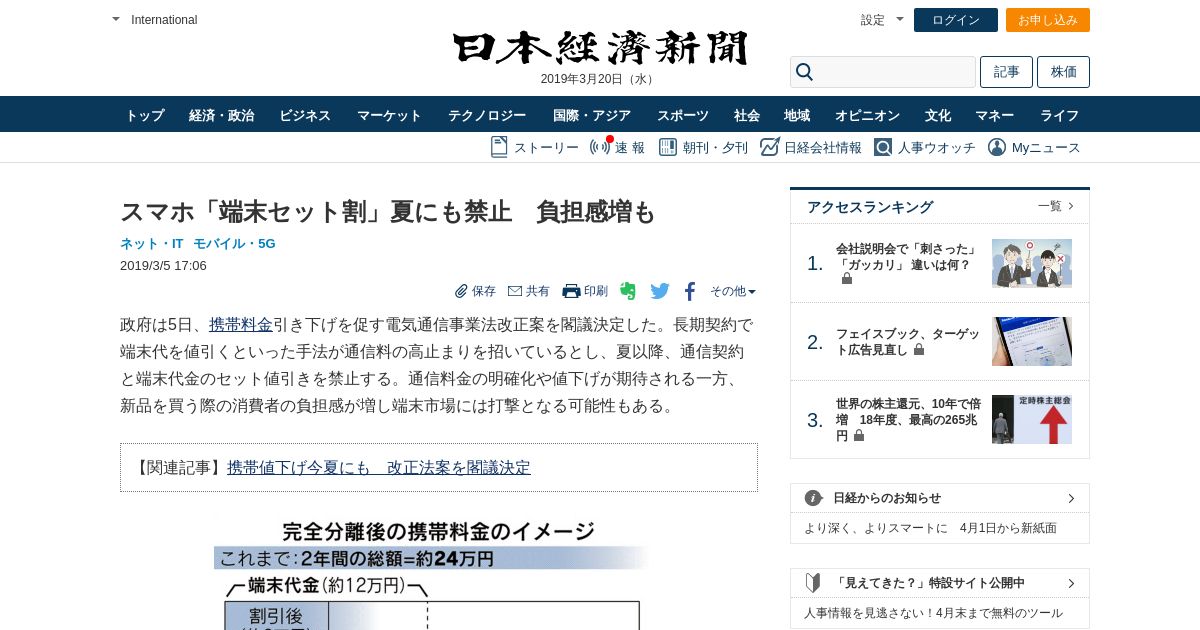Click the ログイン button
The width and height of the screenshot is (1200, 630).
(x=956, y=20)
